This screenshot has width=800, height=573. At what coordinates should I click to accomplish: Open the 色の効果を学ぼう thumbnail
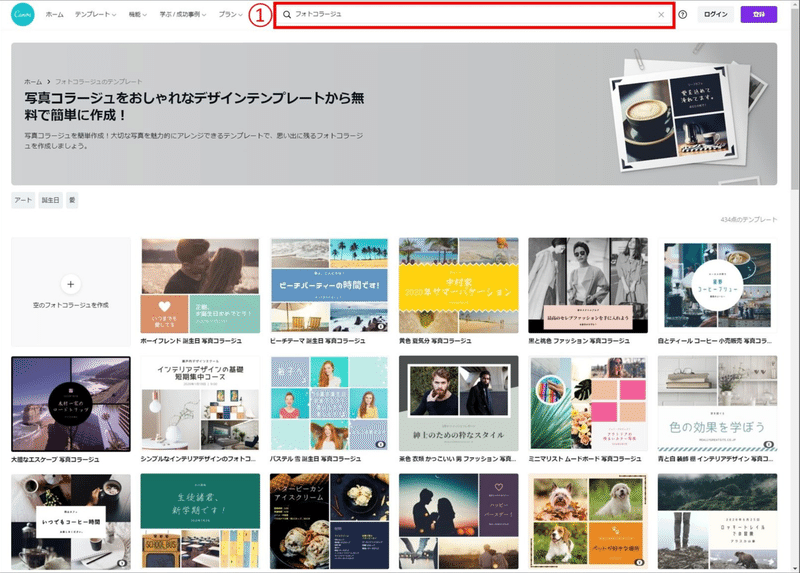[x=717, y=404]
